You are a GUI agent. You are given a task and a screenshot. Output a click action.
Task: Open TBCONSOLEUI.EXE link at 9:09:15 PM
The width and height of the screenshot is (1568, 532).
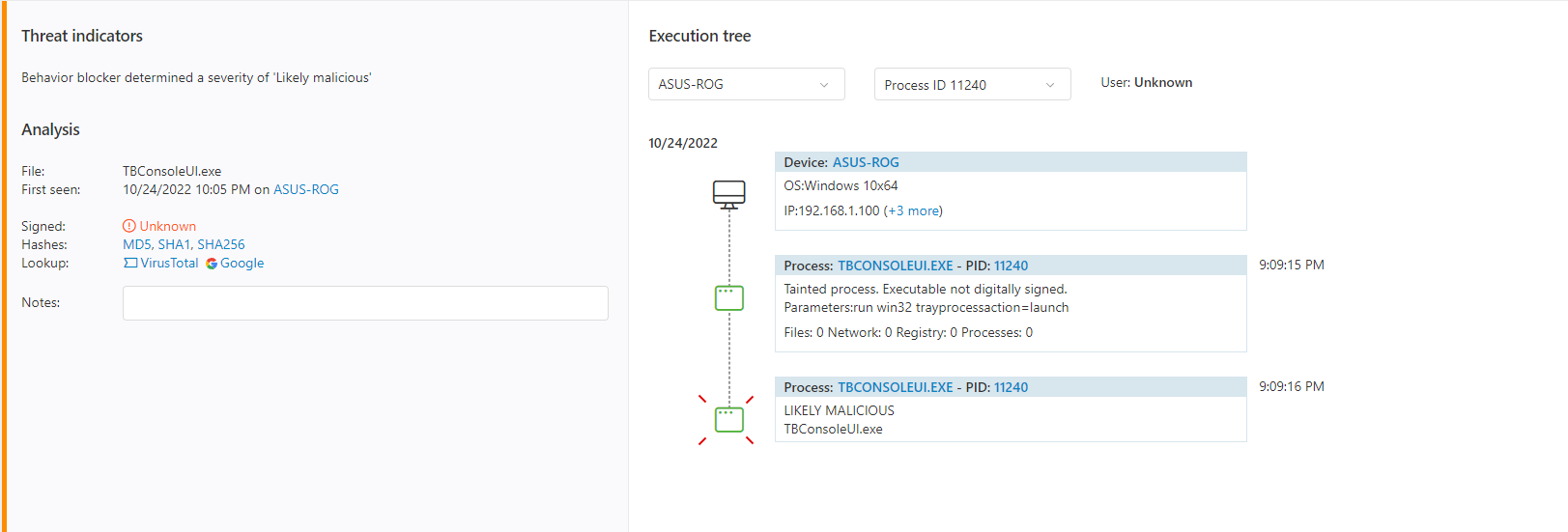896,266
